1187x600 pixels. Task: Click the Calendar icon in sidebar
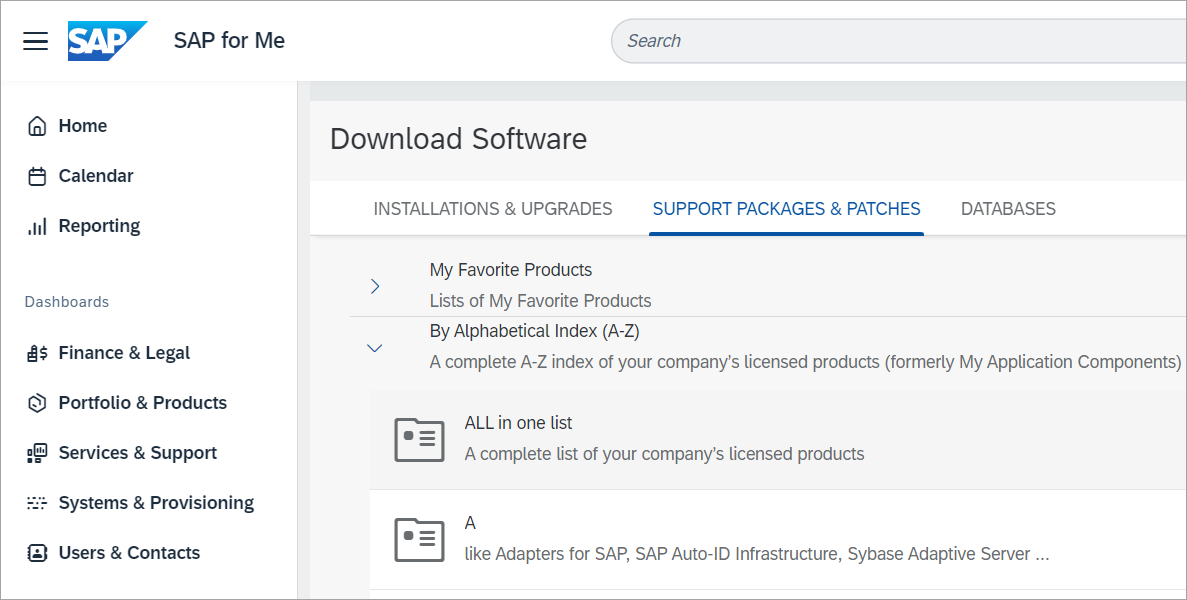point(37,176)
